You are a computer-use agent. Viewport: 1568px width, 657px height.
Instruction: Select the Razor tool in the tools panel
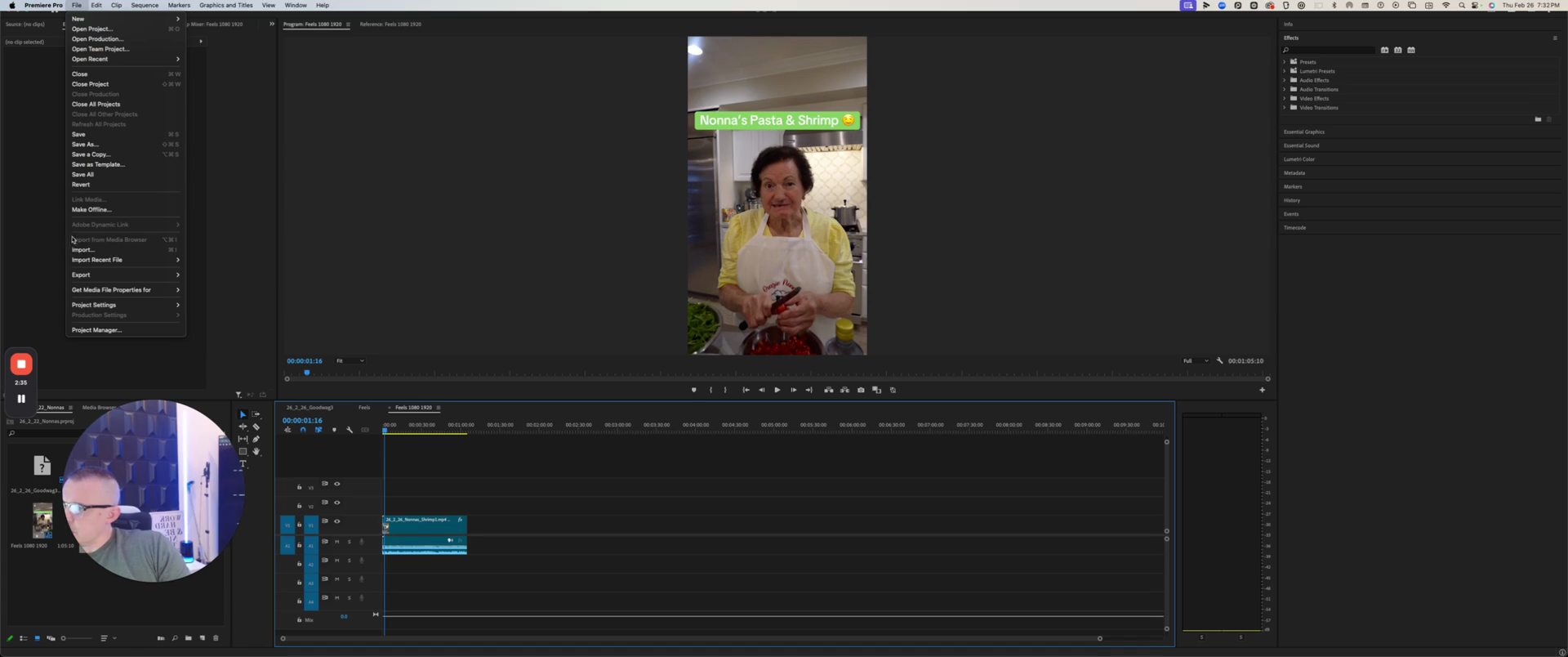[256, 427]
